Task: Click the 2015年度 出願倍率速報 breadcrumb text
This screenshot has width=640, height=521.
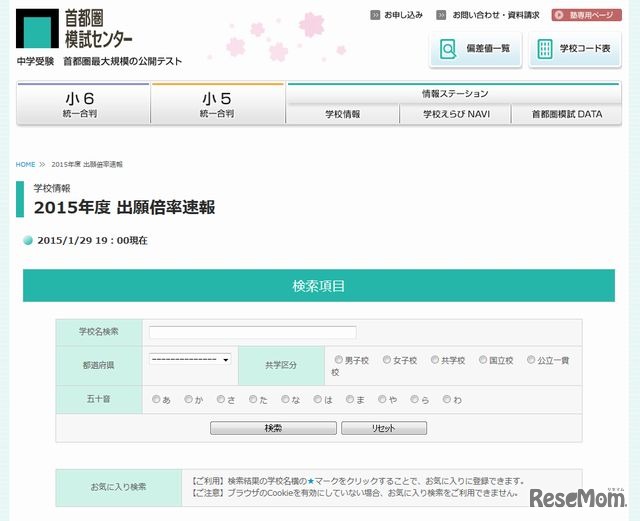Action: pos(87,164)
